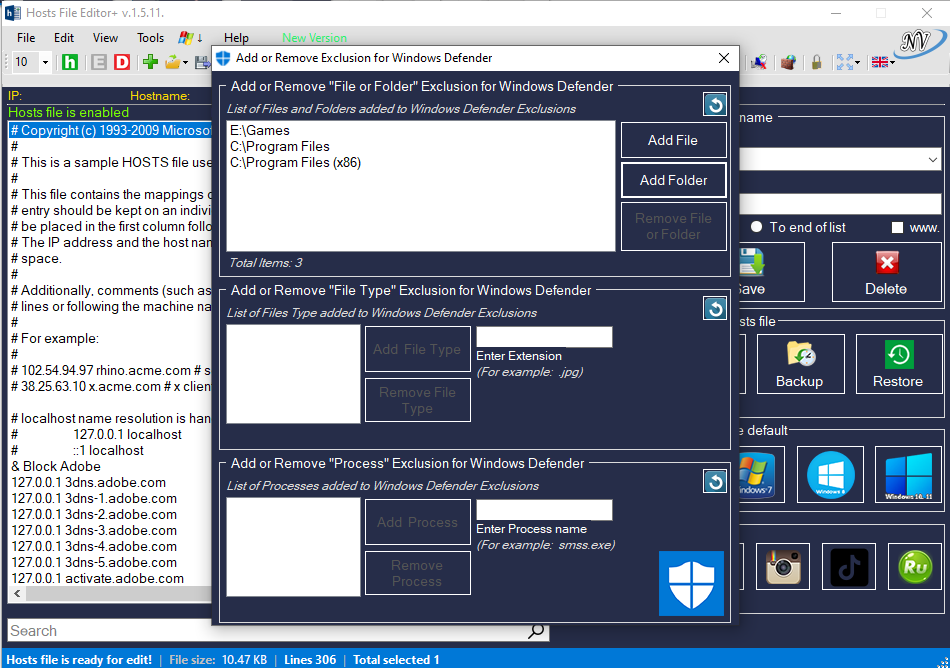The height and width of the screenshot is (668, 950).
Task: Click the Enter Extension input field
Action: [544, 337]
